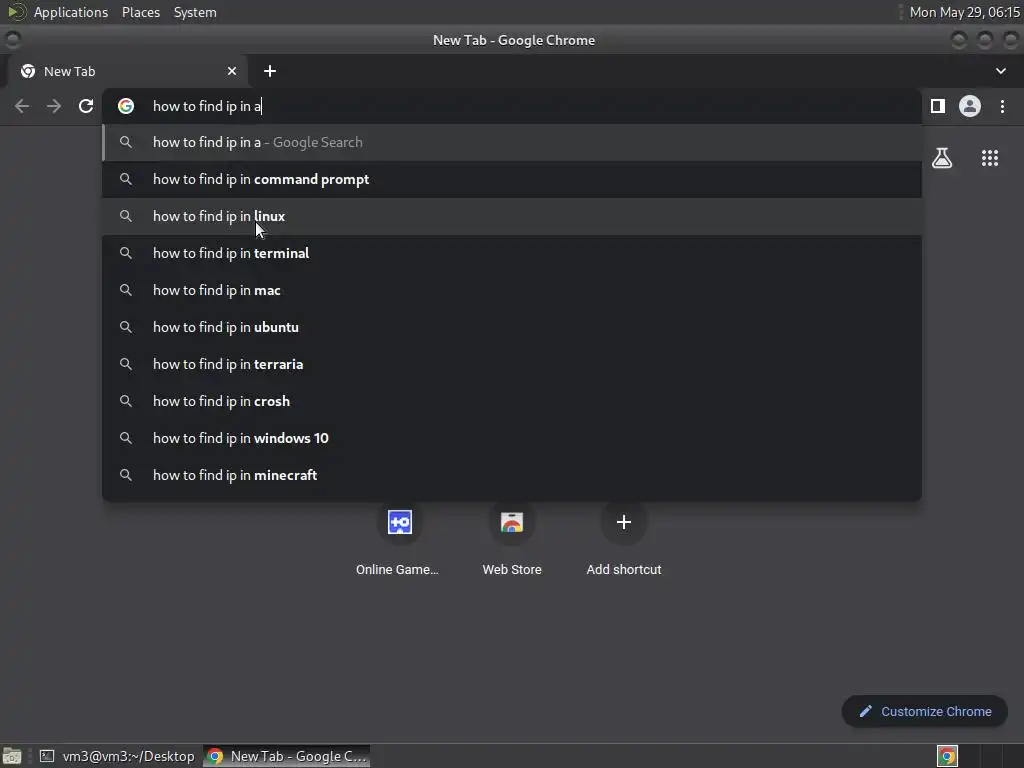Close the New Tab tab

point(232,71)
